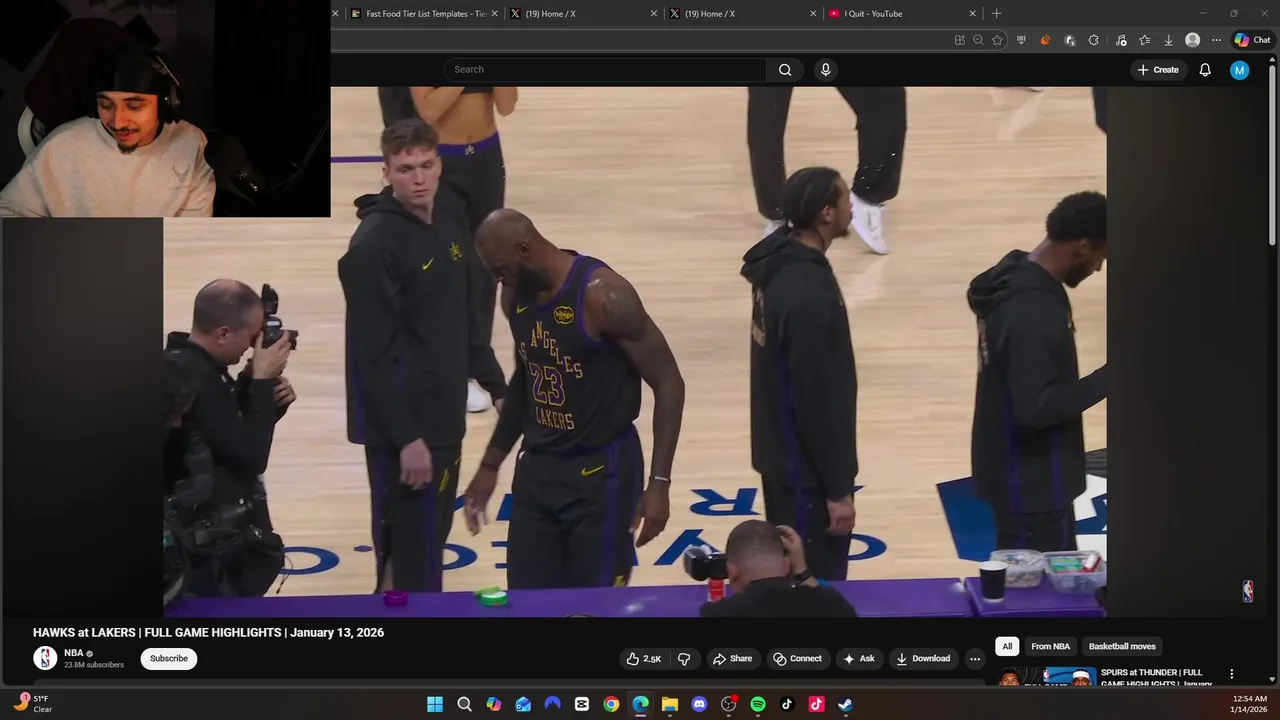Viewport: 1280px width, 720px height.
Task: Click the Download button under video
Action: tap(923, 659)
